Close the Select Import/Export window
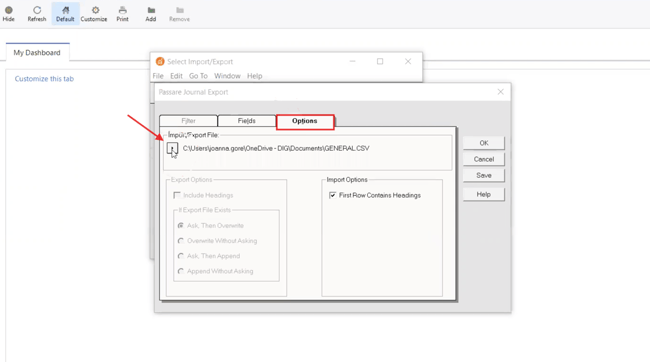The width and height of the screenshot is (650, 362). click(x=408, y=61)
